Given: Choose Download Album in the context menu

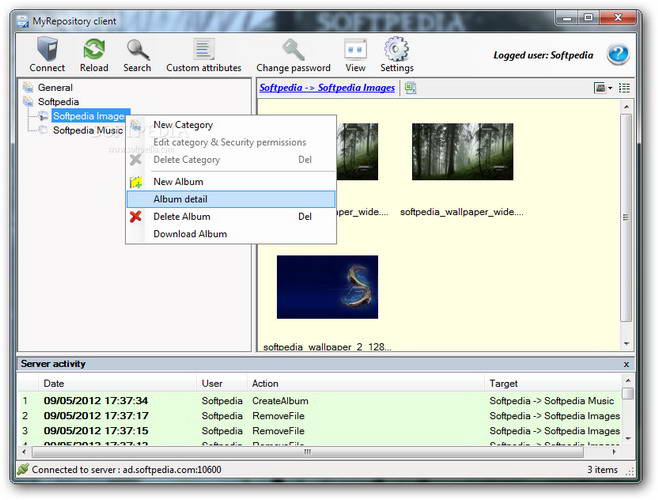Looking at the screenshot, I should point(231,234).
